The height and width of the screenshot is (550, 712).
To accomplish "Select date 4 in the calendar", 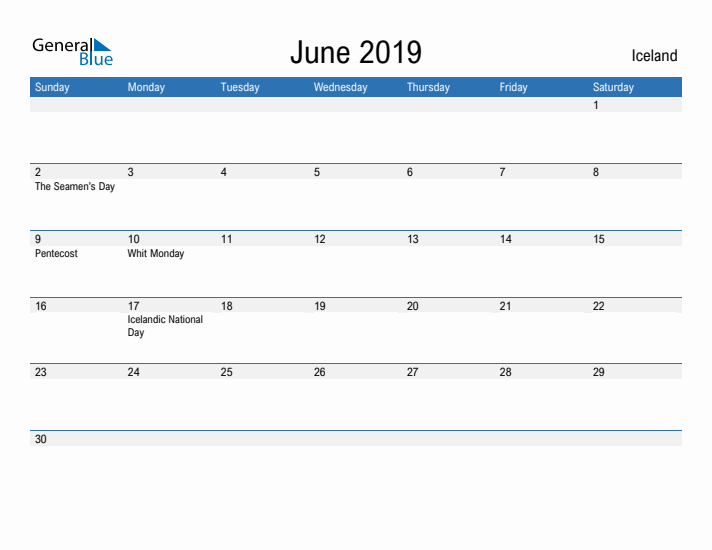I will [x=223, y=172].
